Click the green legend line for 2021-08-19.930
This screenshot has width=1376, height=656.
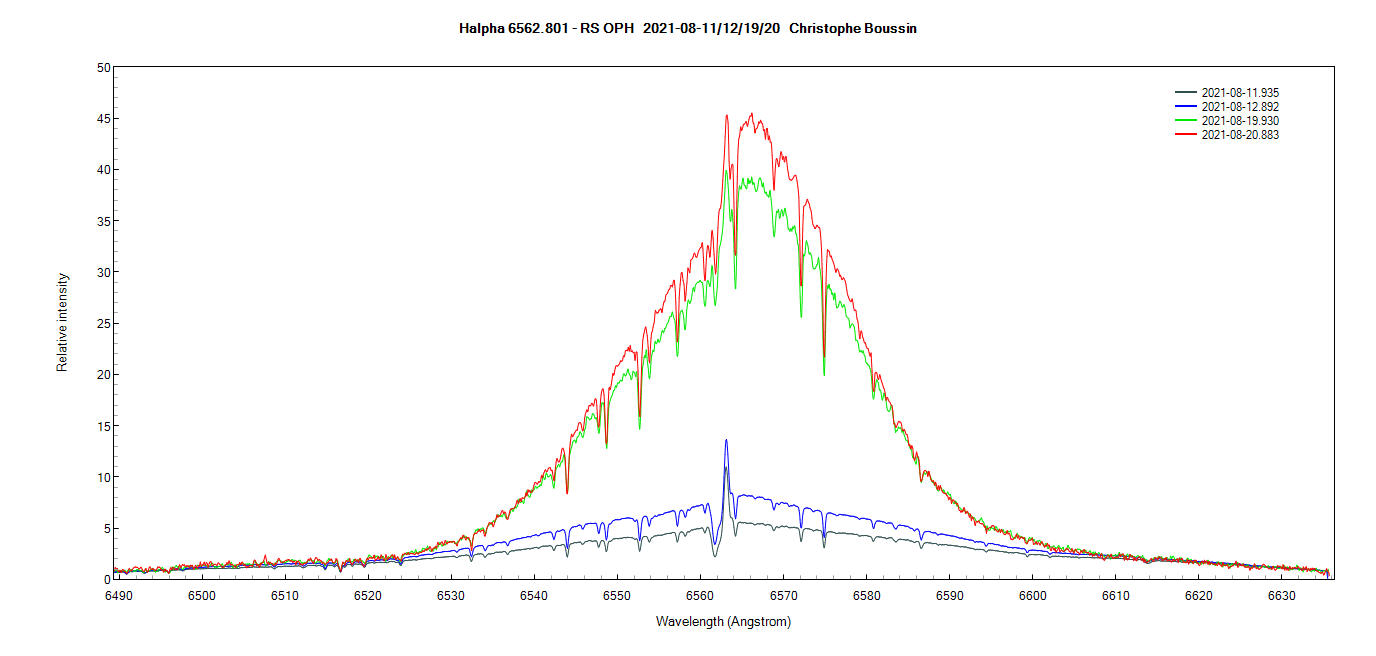(1186, 121)
